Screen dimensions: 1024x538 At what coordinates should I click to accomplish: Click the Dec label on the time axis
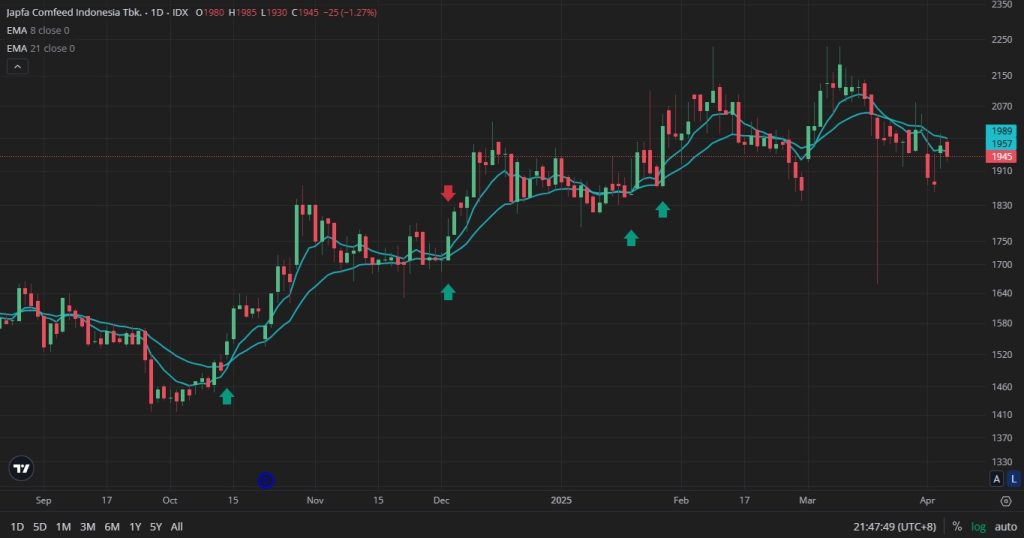coord(441,500)
